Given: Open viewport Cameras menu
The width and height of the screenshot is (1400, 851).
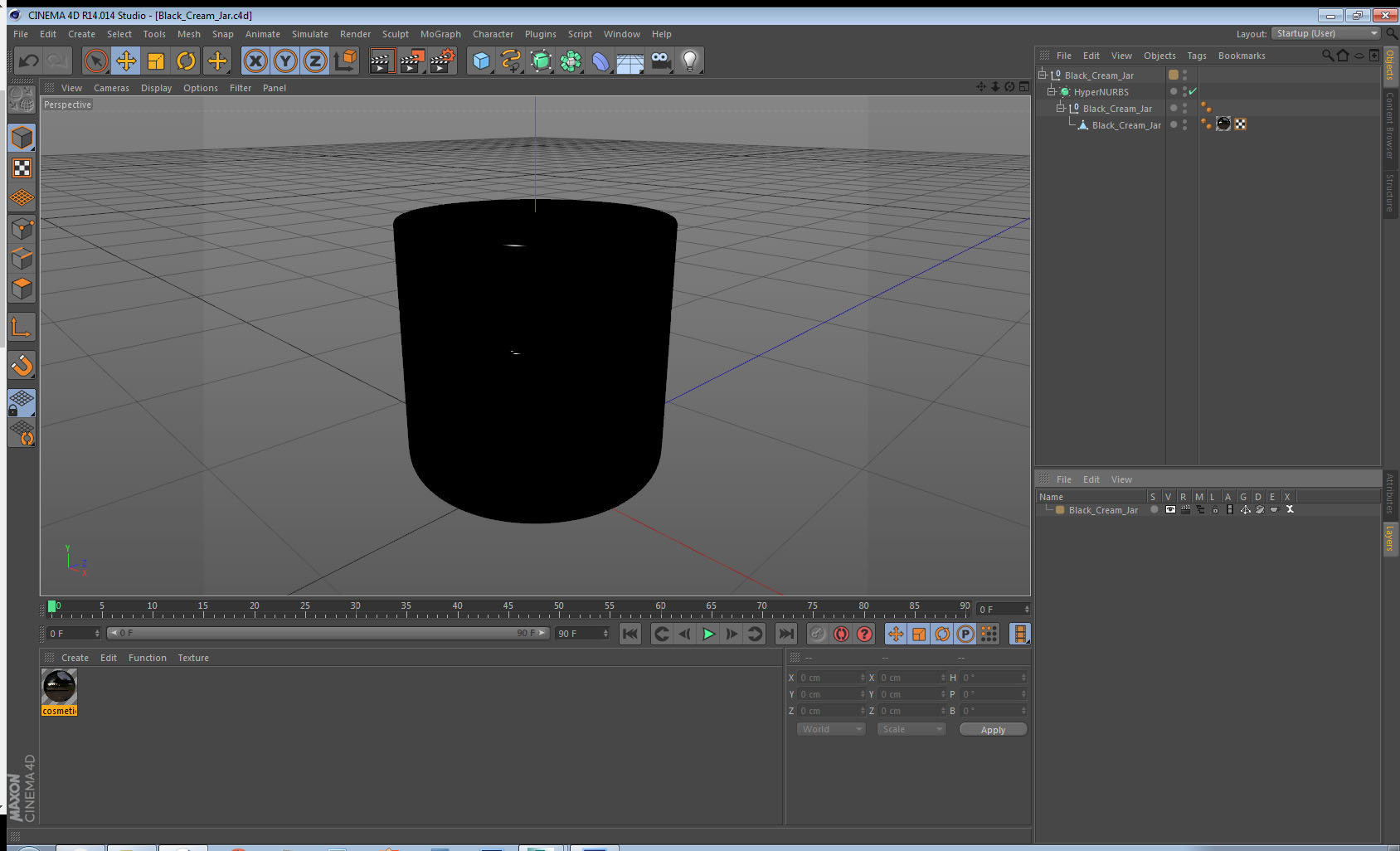Looking at the screenshot, I should pos(111,88).
